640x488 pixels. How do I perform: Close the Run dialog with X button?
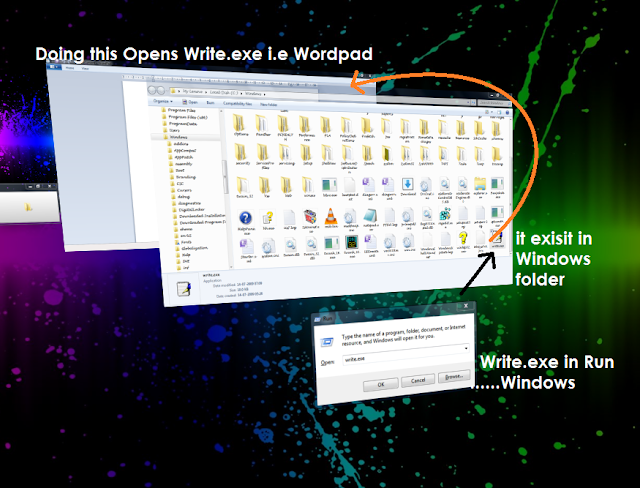pos(466,305)
